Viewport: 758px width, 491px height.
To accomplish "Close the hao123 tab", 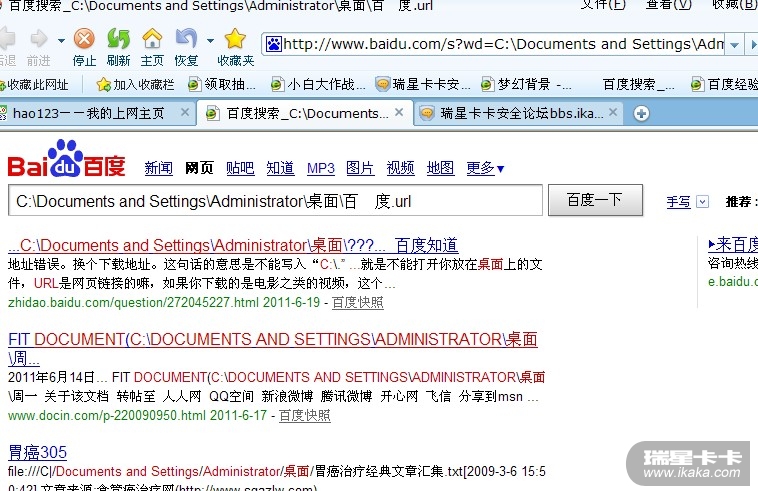I will [x=185, y=112].
